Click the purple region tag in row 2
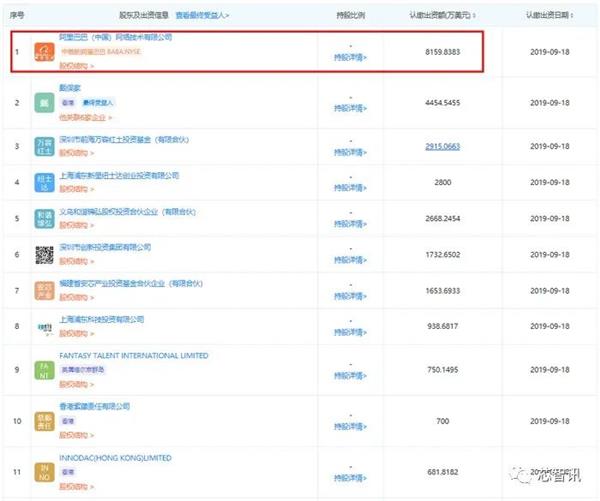 click(x=68, y=103)
